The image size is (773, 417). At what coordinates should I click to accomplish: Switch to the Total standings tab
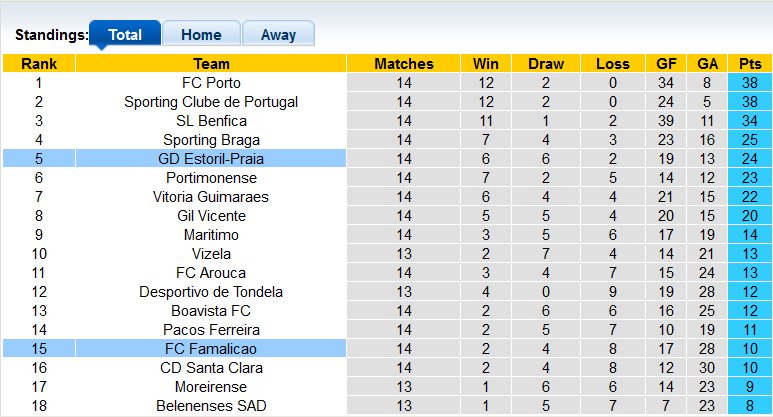(x=125, y=35)
